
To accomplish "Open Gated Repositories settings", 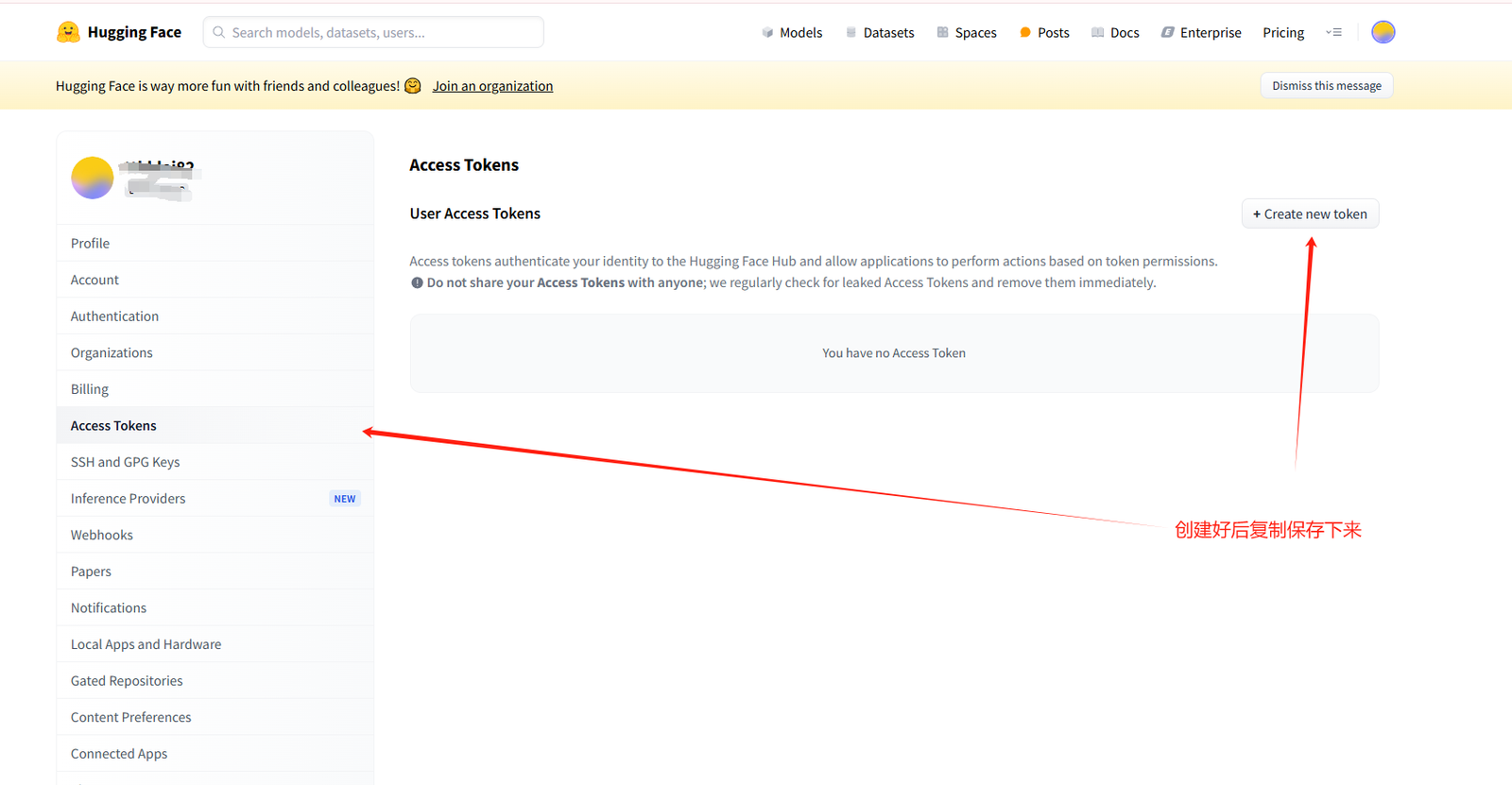I will point(215,681).
